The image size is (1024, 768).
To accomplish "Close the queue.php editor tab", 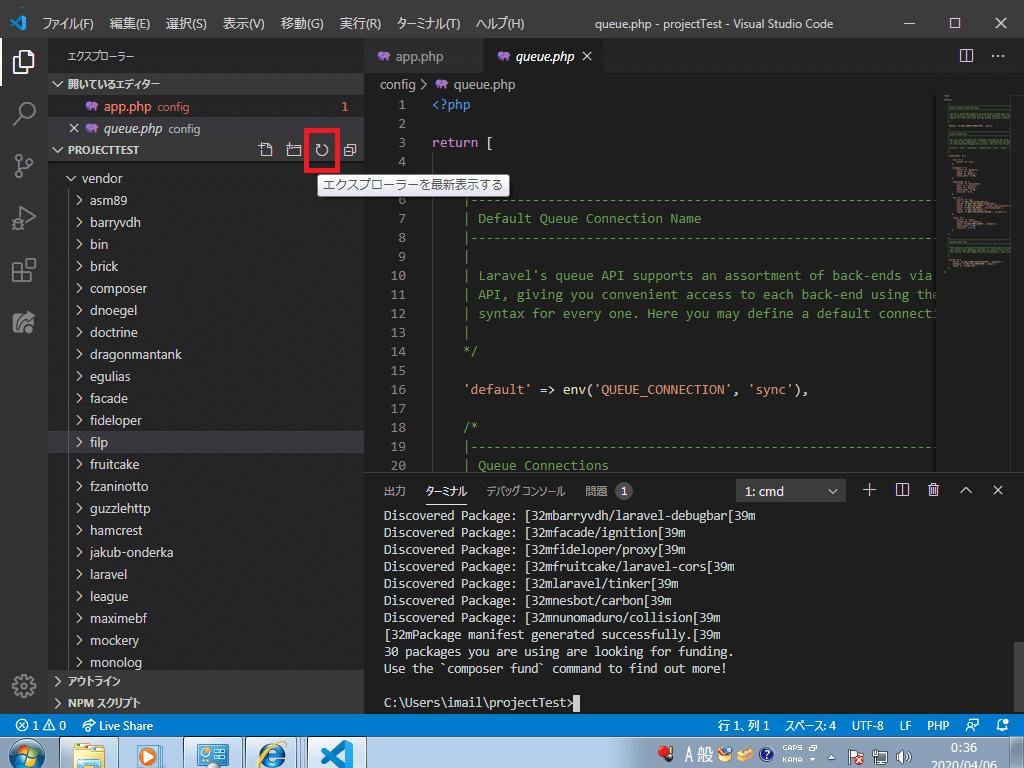I will [x=587, y=56].
